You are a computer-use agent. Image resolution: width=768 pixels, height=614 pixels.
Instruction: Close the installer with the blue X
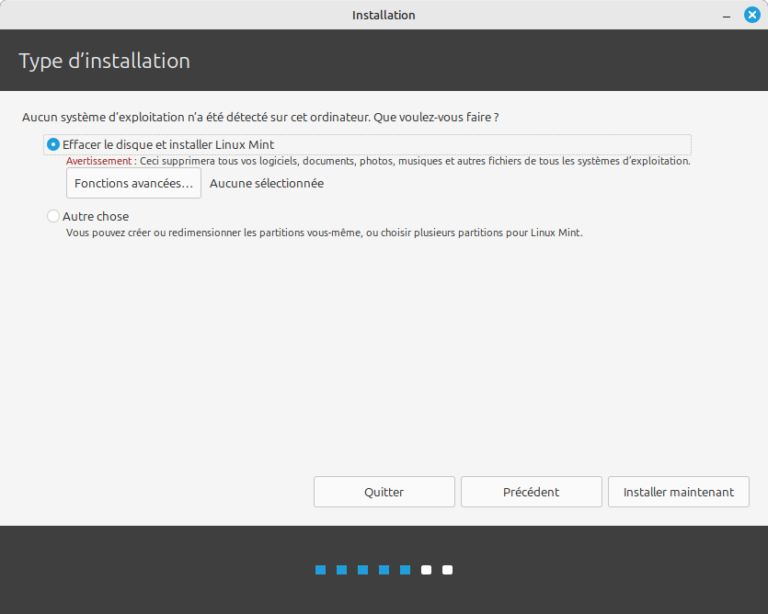(x=752, y=15)
